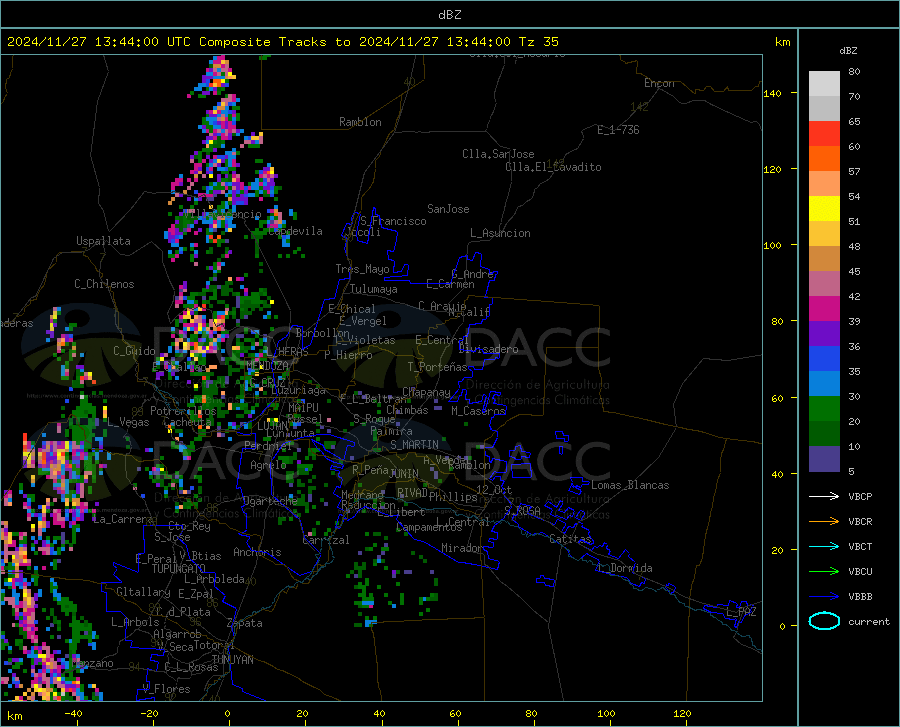
Task: Click the green VBCU arrow legend icon
Action: pos(824,572)
